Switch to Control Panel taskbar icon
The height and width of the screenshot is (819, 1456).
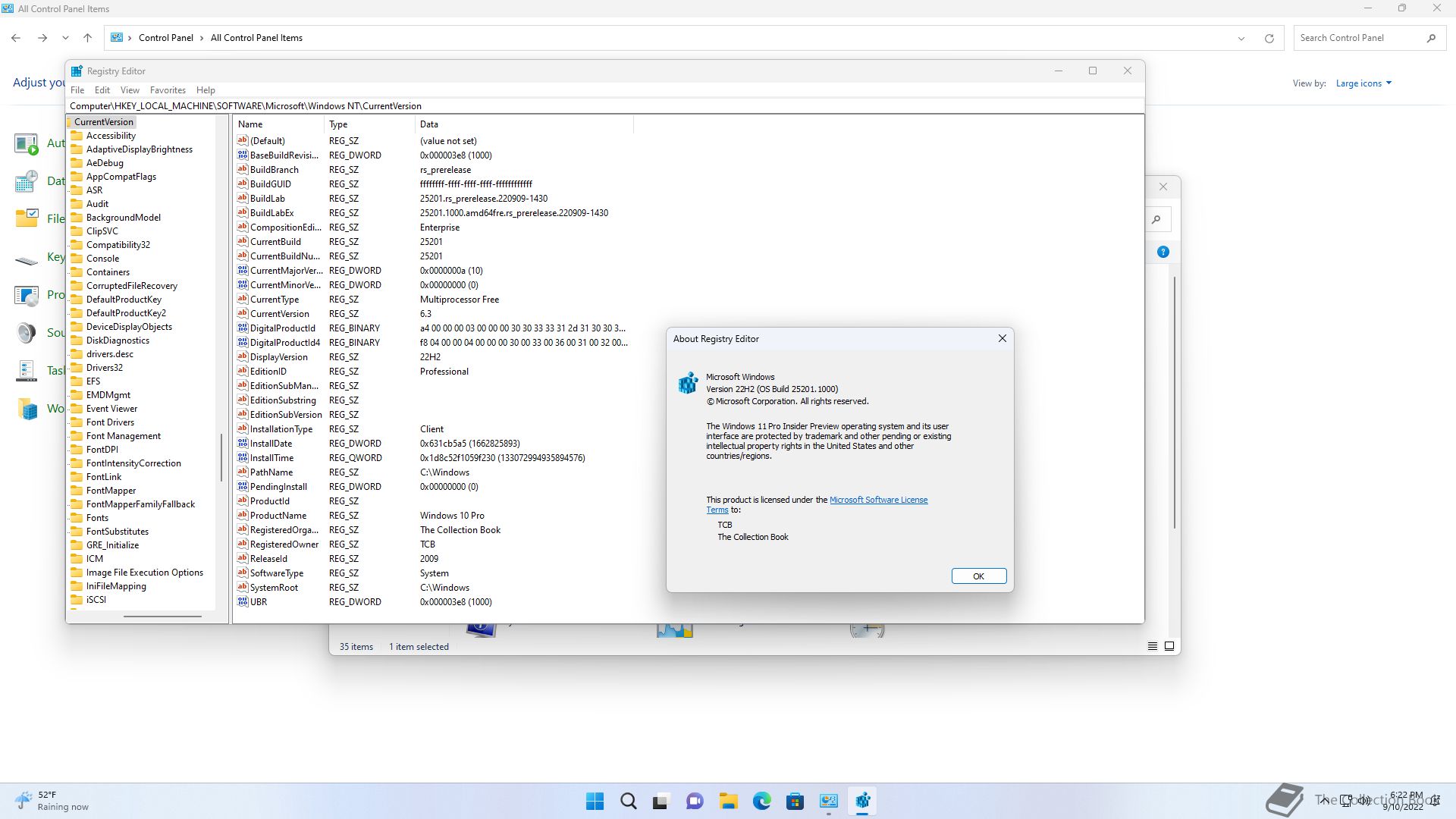[x=829, y=801]
